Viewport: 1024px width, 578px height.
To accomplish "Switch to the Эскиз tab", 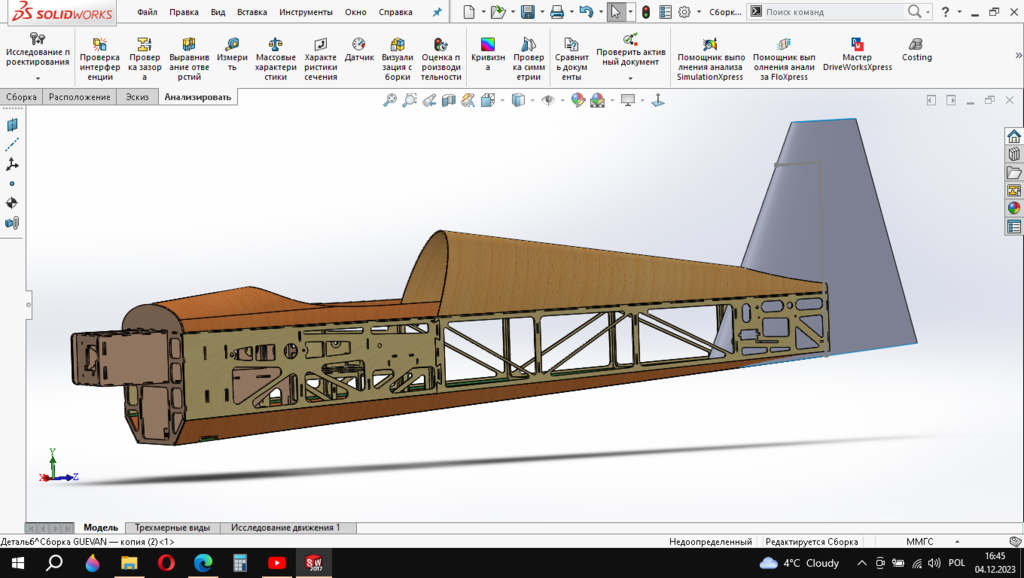I will [136, 97].
